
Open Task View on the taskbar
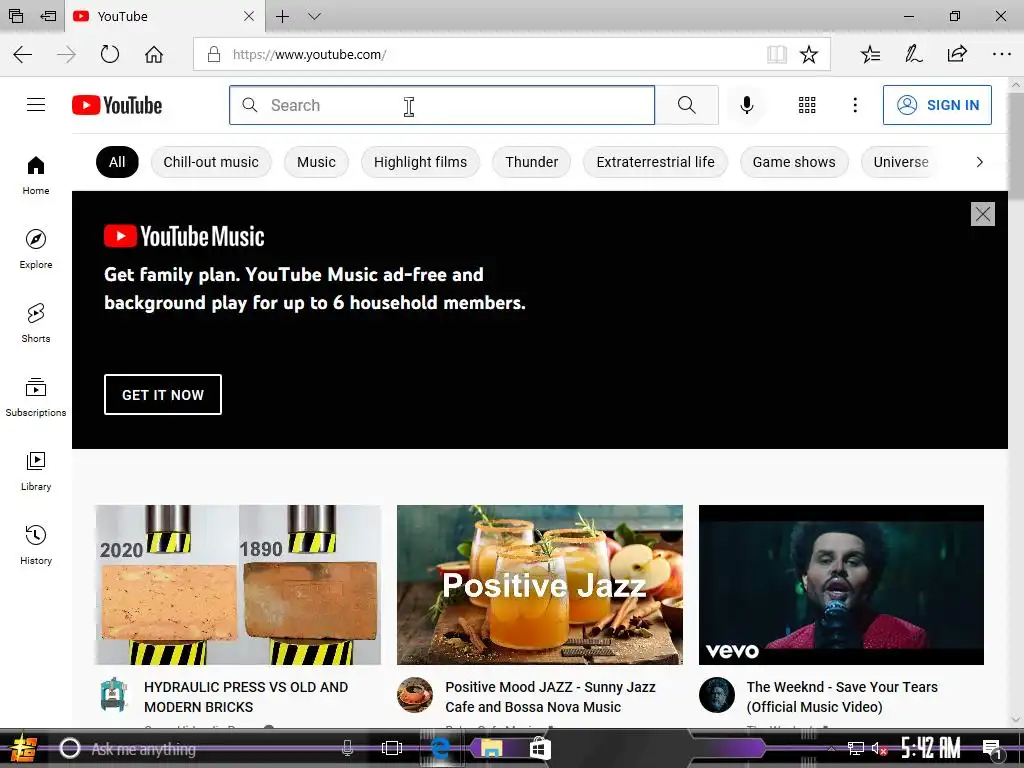(x=392, y=748)
